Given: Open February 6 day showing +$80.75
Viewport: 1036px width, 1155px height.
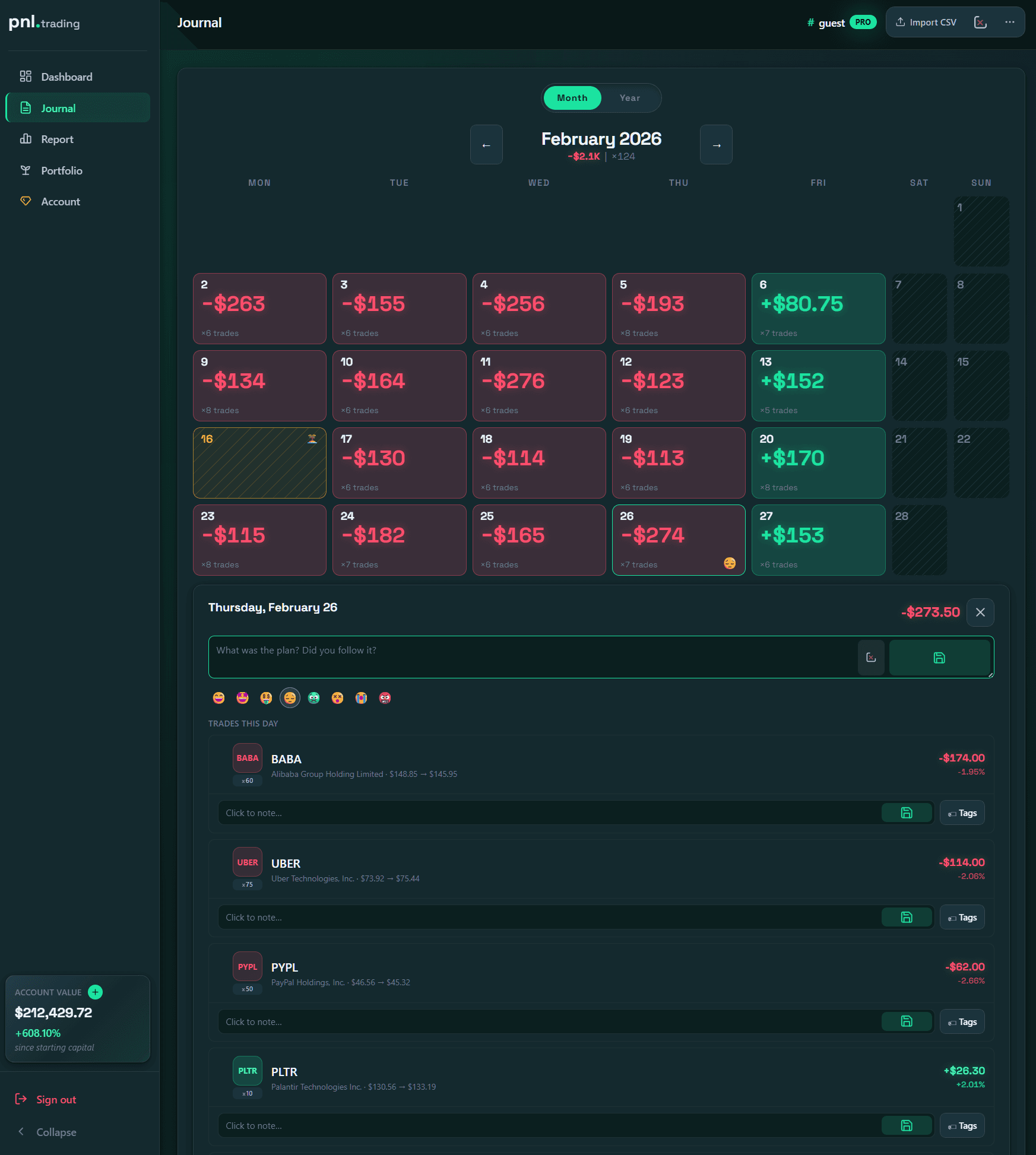Looking at the screenshot, I should (x=818, y=309).
